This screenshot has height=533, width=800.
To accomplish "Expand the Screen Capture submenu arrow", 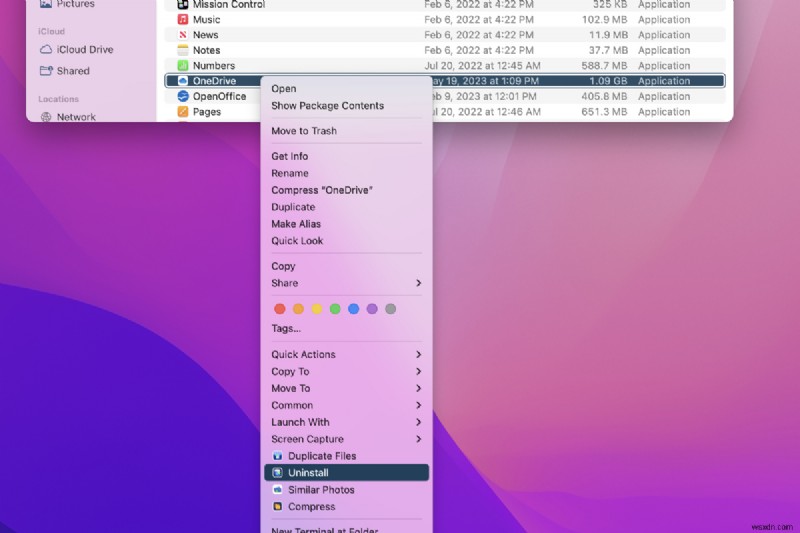I will [418, 439].
